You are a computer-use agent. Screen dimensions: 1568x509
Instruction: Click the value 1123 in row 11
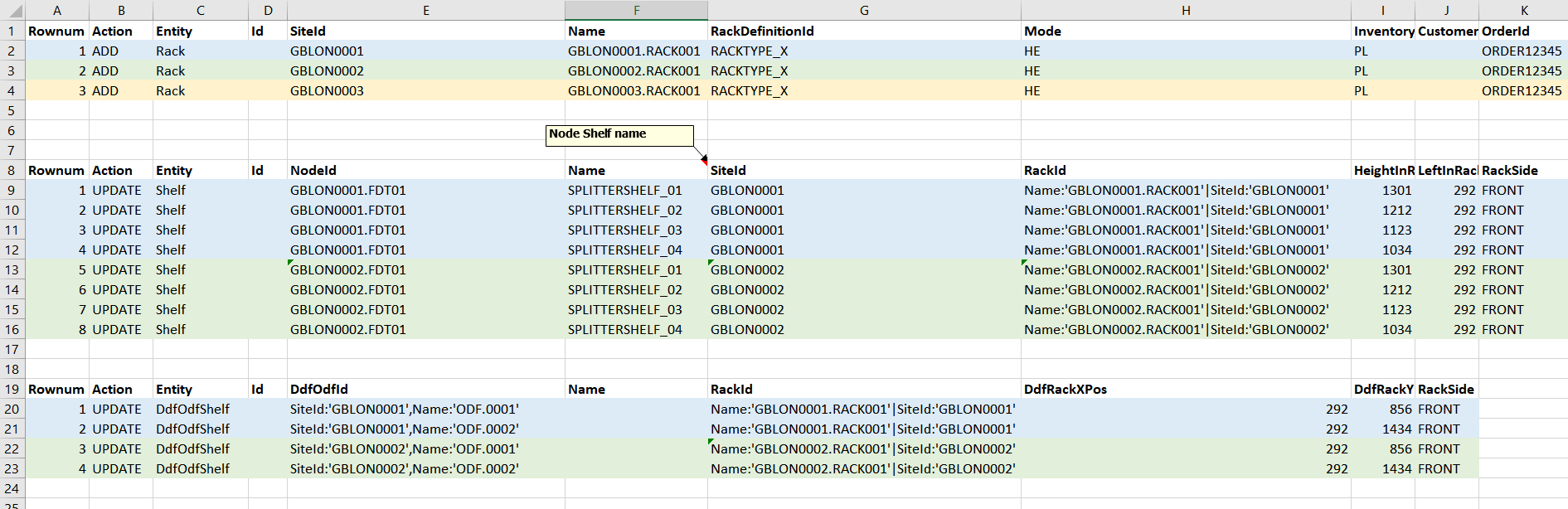click(1383, 230)
